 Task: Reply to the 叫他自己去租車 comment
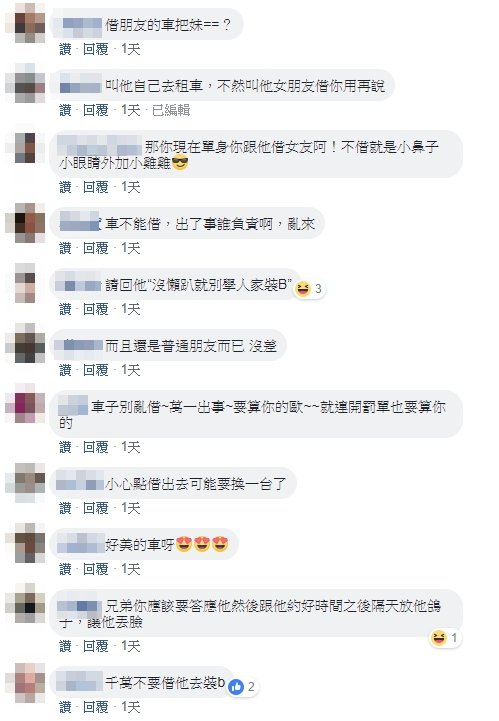[96, 110]
